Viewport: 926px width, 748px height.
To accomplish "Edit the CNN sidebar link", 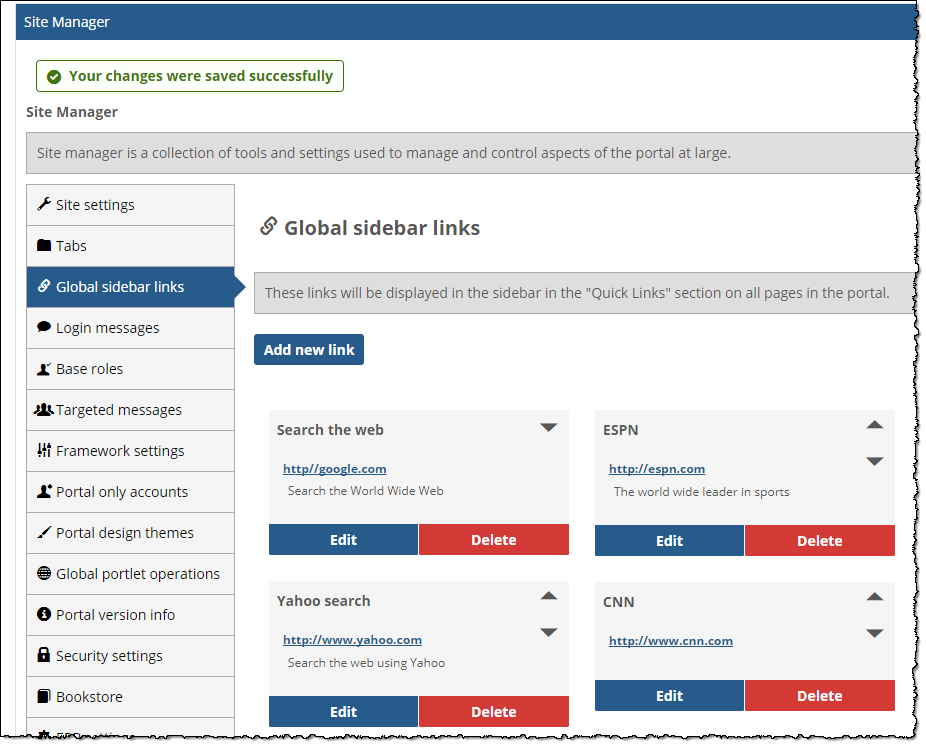I will click(x=669, y=695).
